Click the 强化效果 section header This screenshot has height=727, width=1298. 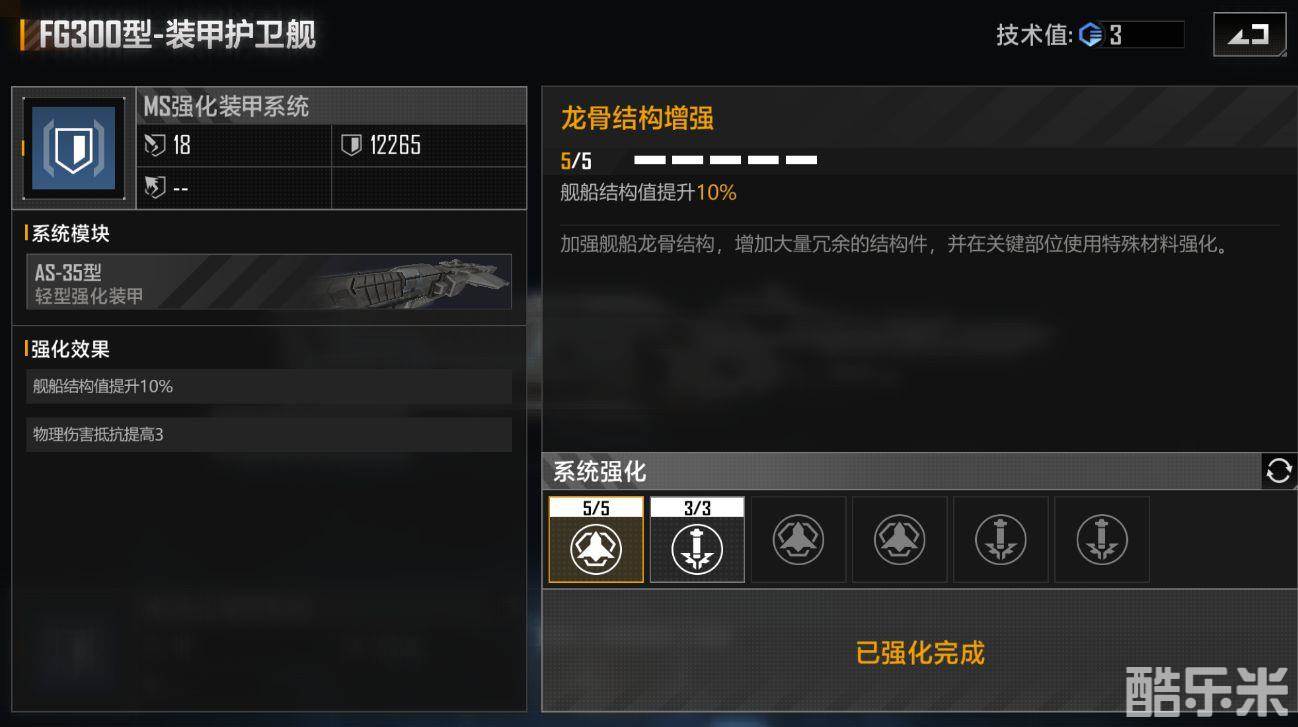[x=68, y=349]
